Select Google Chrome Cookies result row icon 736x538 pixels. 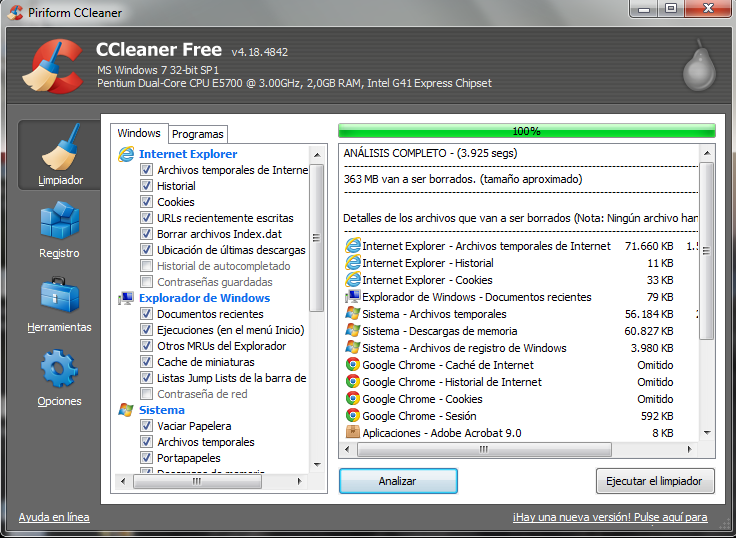coord(352,399)
